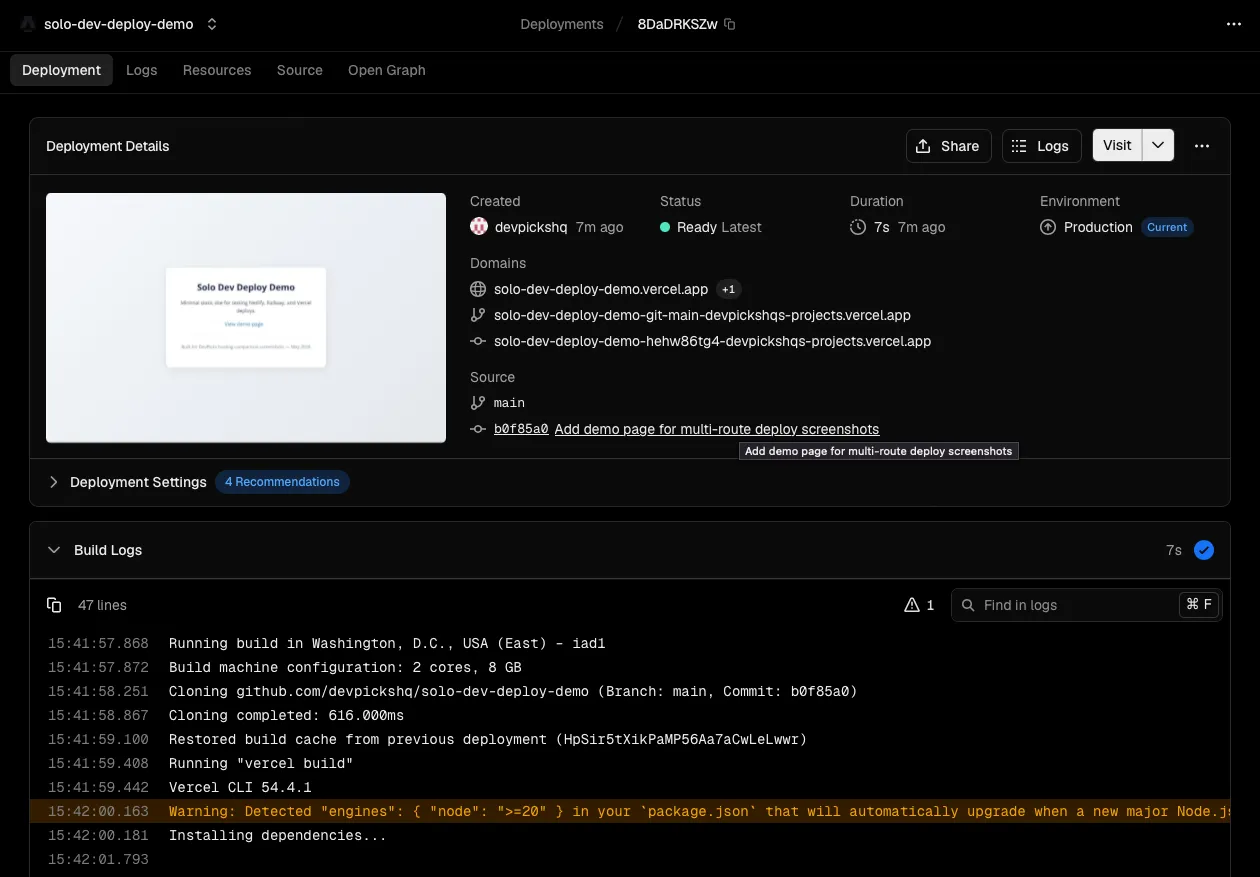1260x877 pixels.
Task: Select the 'Running build in Washington' log line
Action: 630,643
